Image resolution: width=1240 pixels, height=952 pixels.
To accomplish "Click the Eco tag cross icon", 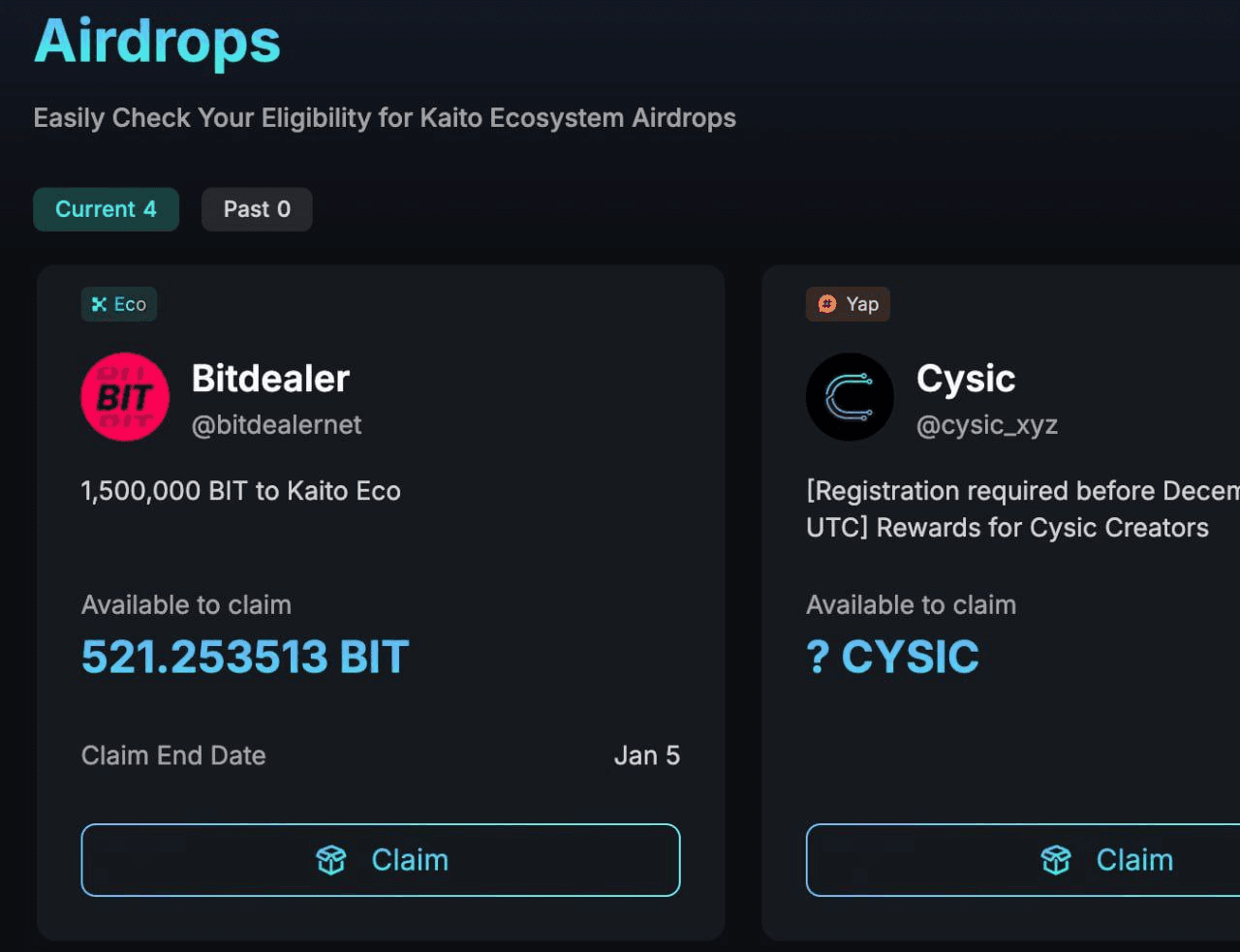I will [x=99, y=304].
